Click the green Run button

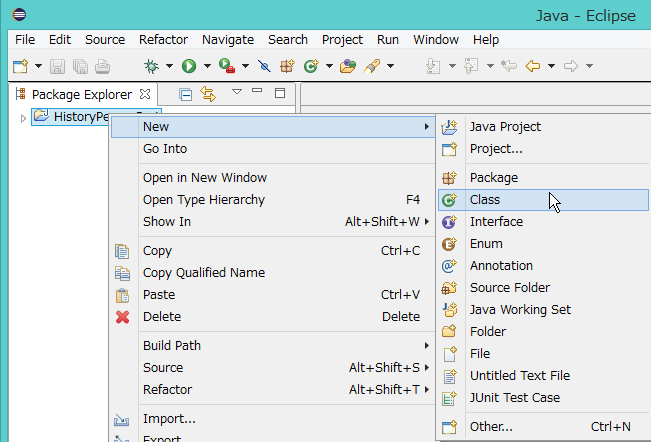tap(189, 66)
